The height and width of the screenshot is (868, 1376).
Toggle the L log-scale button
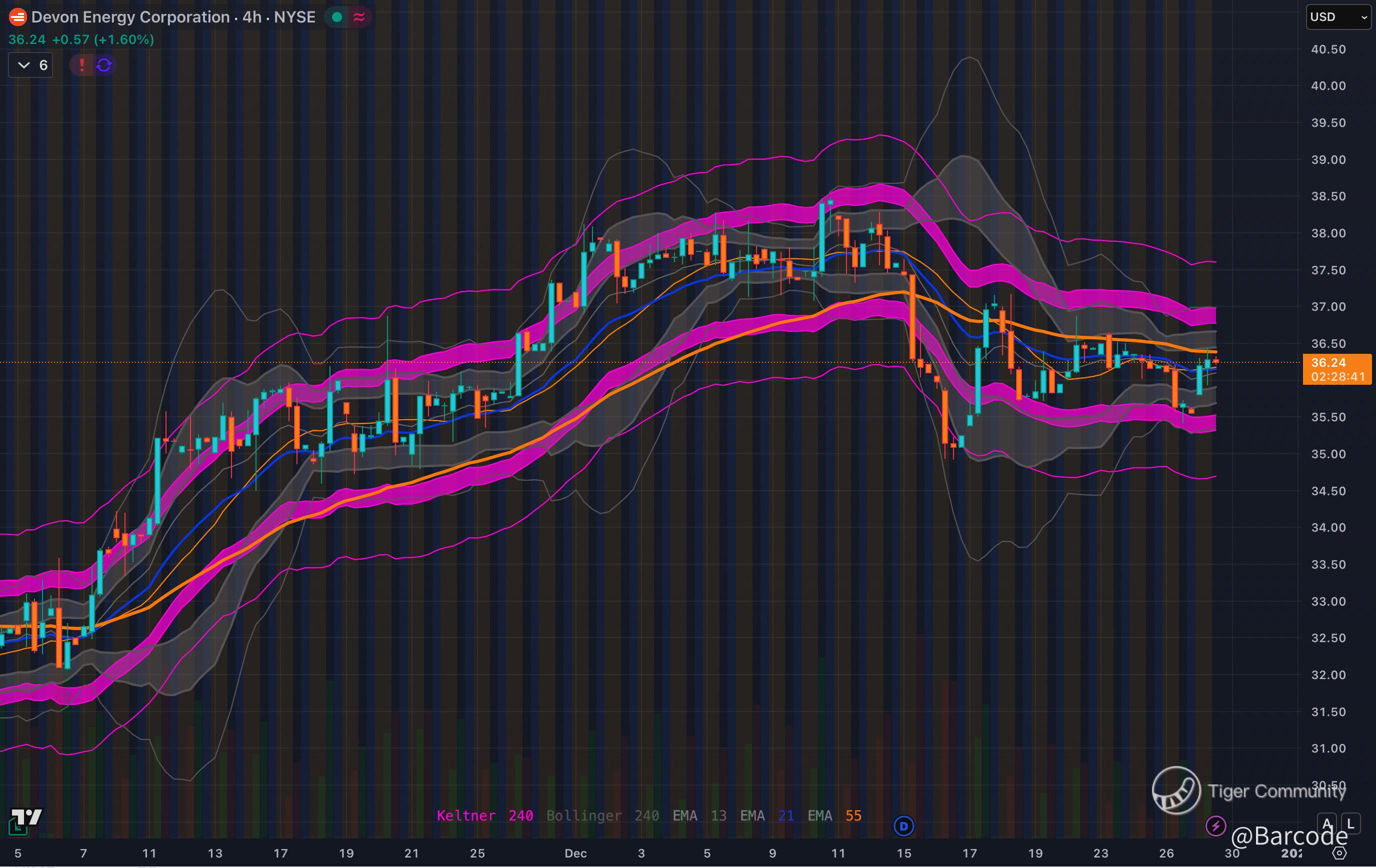(1350, 824)
